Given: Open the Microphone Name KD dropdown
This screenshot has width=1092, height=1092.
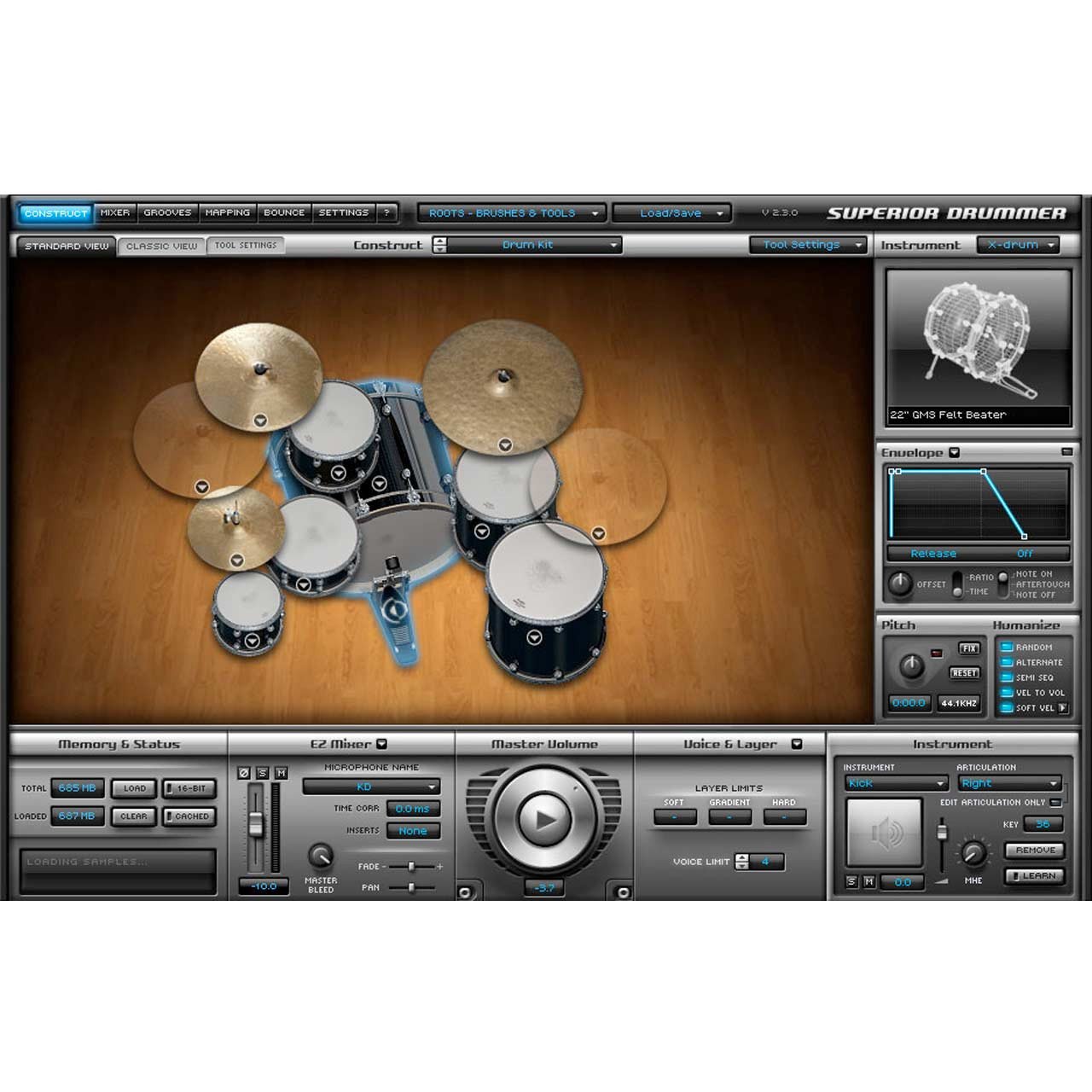Looking at the screenshot, I should pos(371,787).
